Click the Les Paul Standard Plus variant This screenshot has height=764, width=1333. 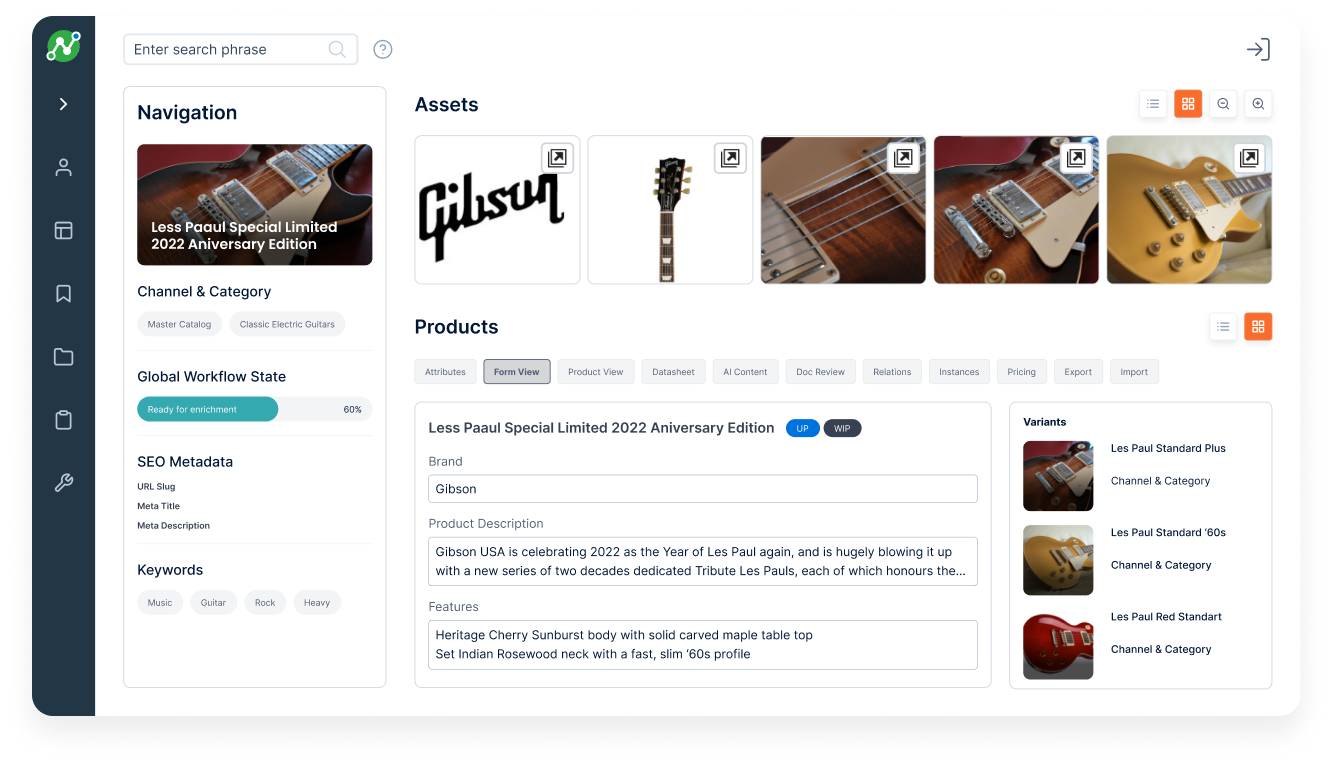coord(1168,448)
